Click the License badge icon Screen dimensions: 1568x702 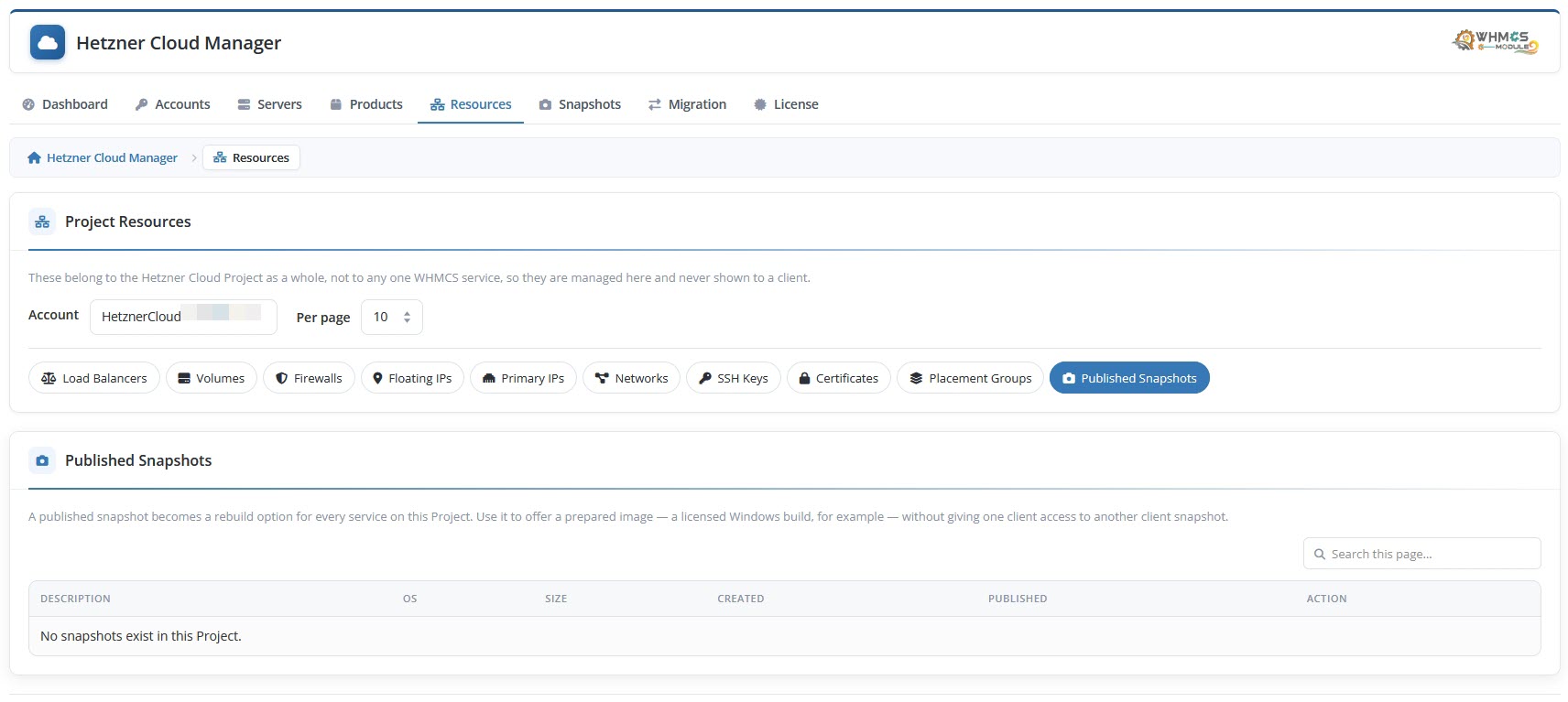760,104
